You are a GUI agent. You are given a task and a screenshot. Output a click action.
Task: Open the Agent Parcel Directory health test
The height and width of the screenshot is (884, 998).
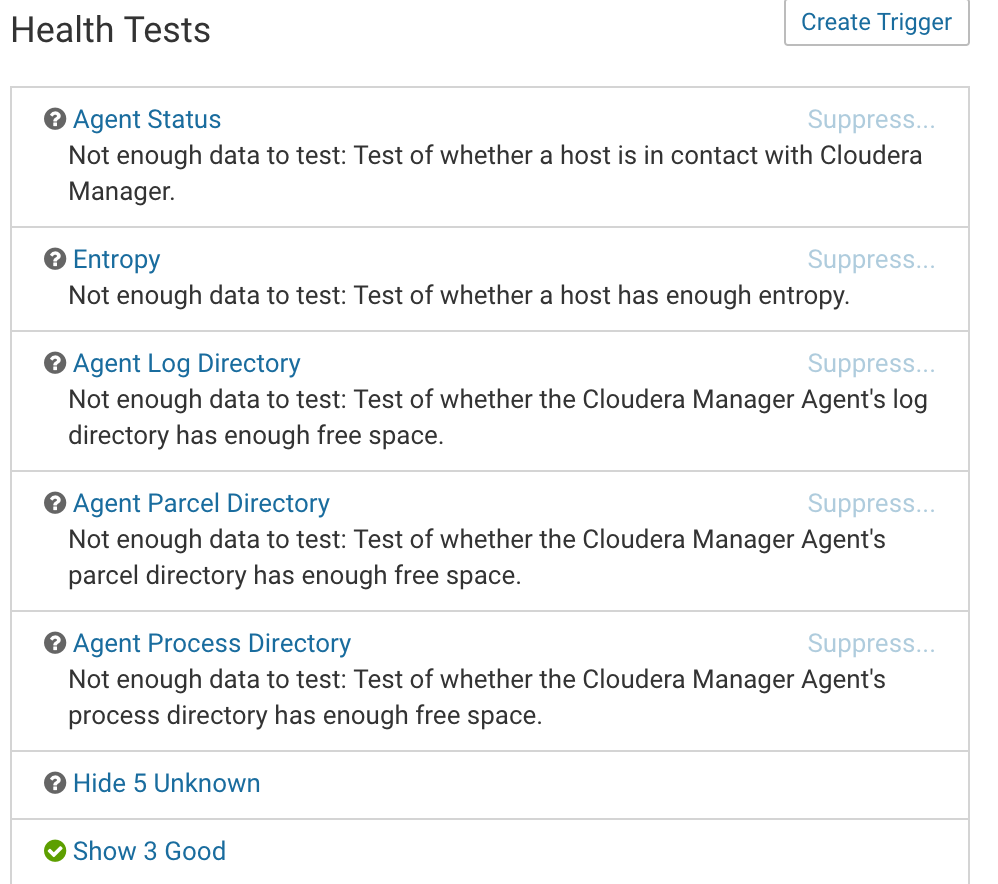(x=200, y=503)
